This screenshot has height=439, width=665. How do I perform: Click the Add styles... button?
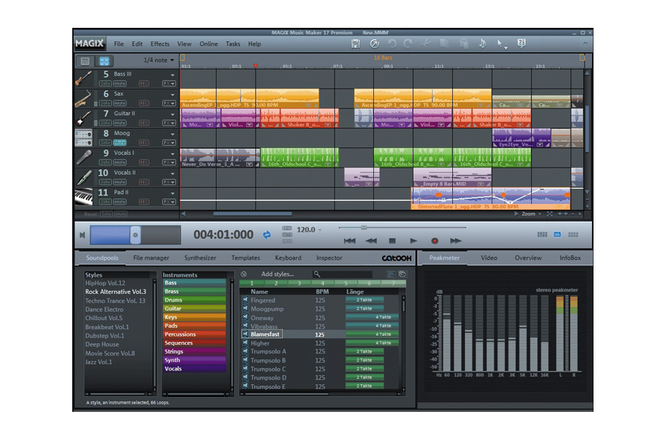pos(277,274)
